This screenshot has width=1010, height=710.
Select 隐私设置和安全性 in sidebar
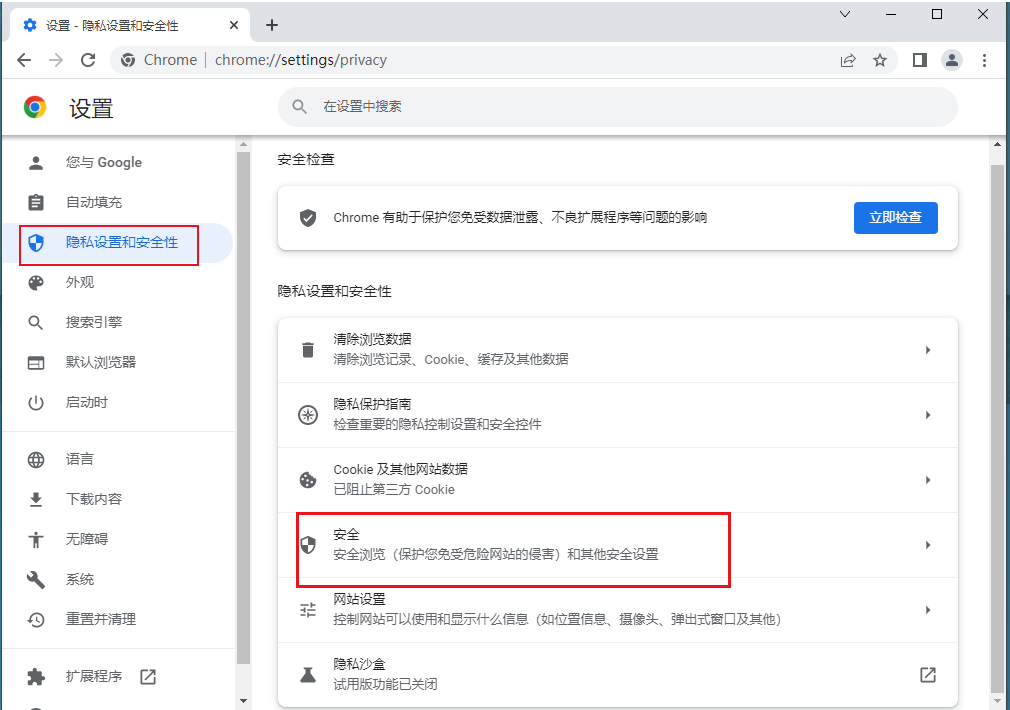(x=118, y=242)
